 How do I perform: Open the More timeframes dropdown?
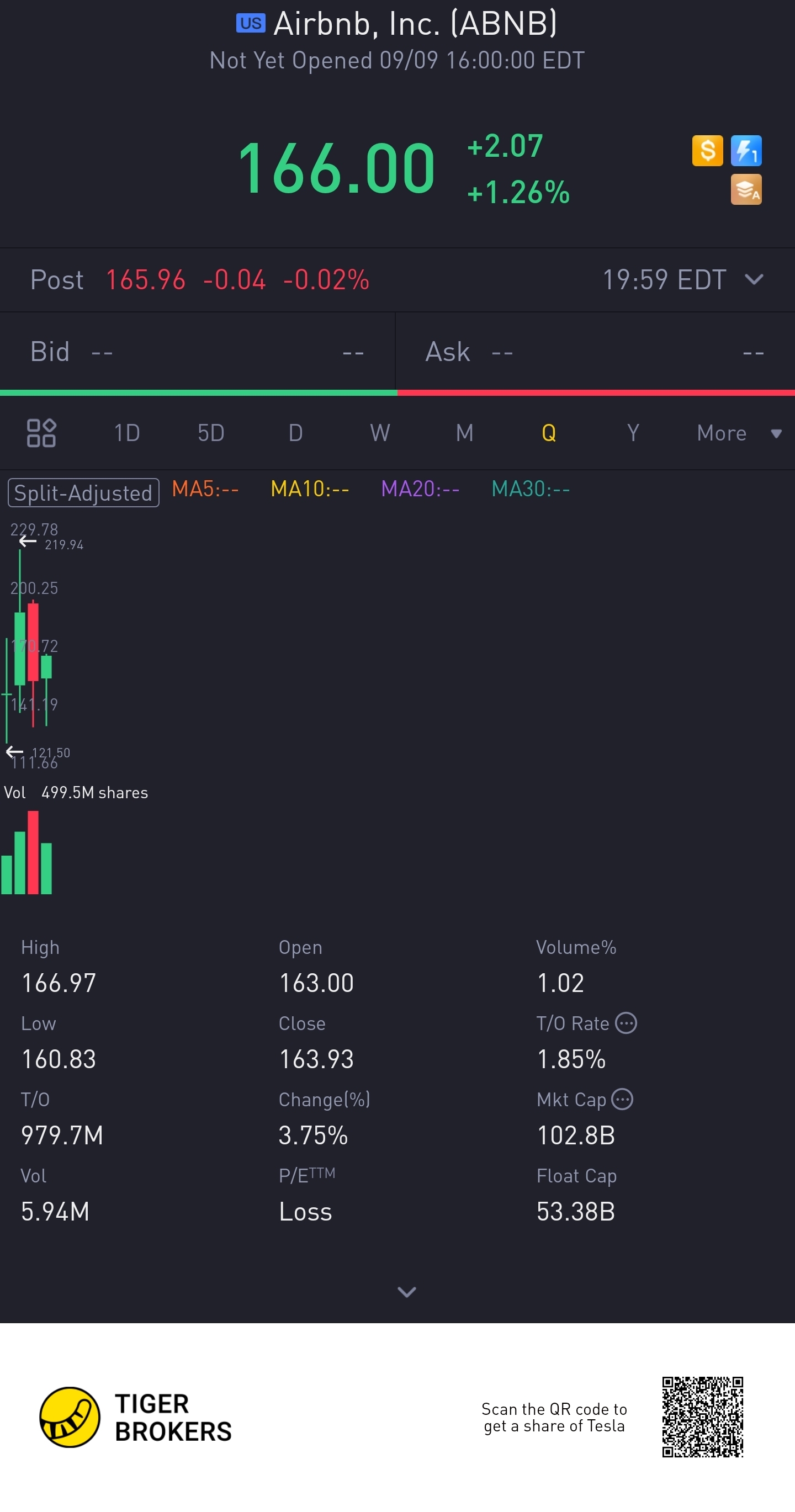[739, 433]
